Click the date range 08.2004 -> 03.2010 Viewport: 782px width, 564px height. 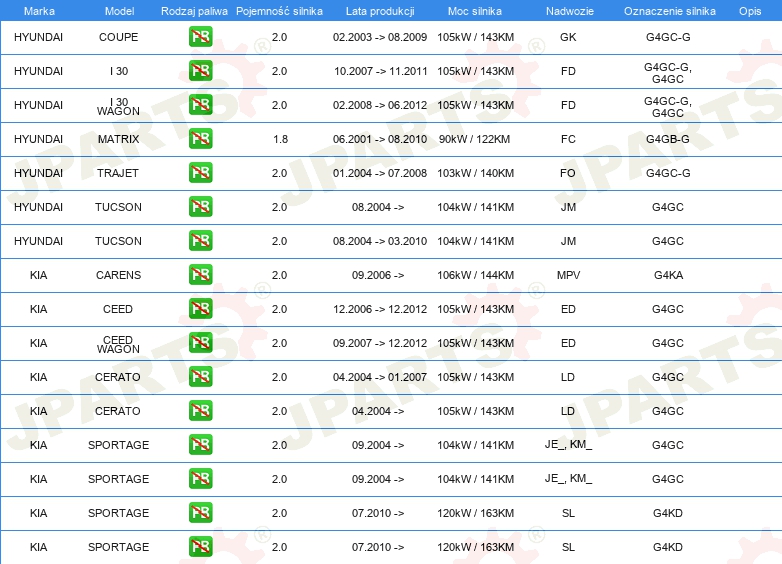point(380,241)
